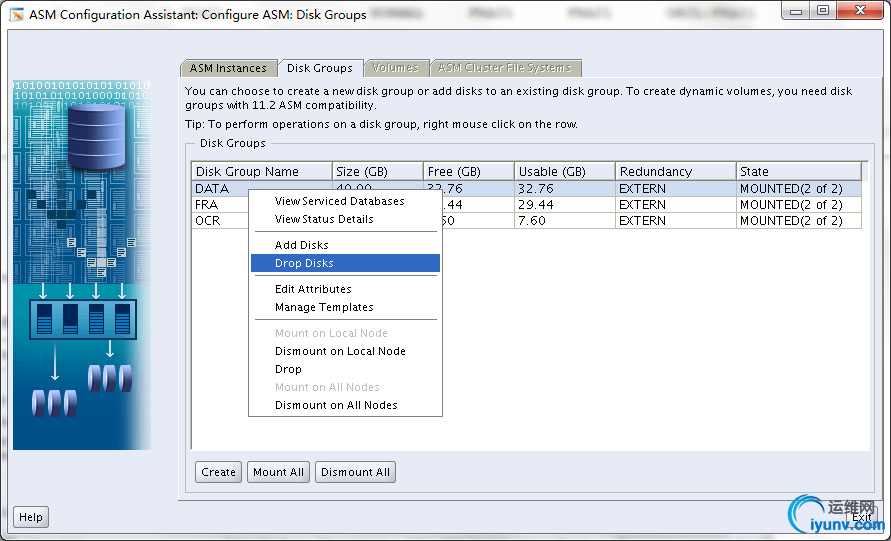Image resolution: width=891 pixels, height=541 pixels.
Task: Click the ASM Configuration Assistant title bar icon
Action: coord(17,15)
